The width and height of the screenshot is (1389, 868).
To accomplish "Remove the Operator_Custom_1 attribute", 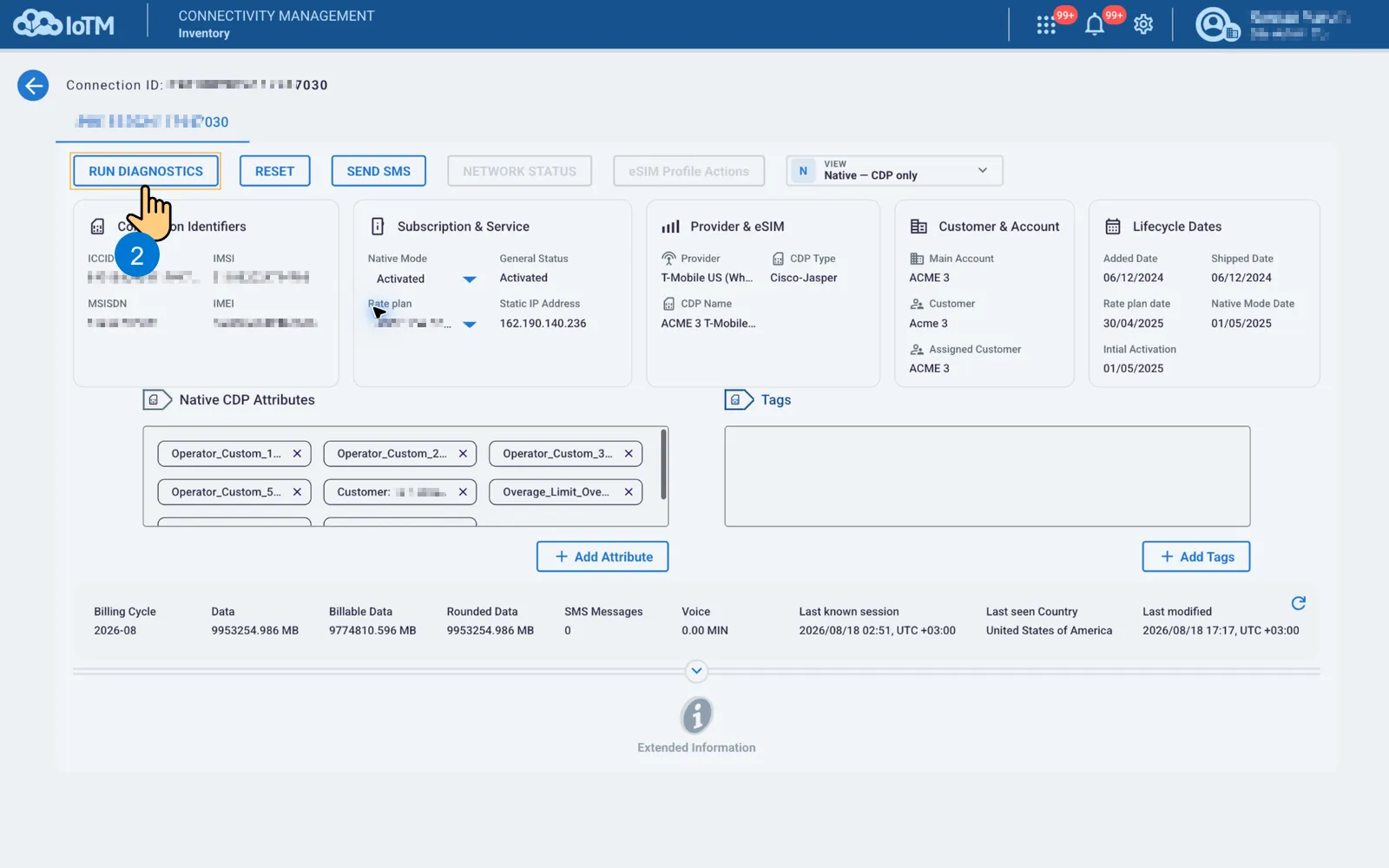I will [x=297, y=454].
